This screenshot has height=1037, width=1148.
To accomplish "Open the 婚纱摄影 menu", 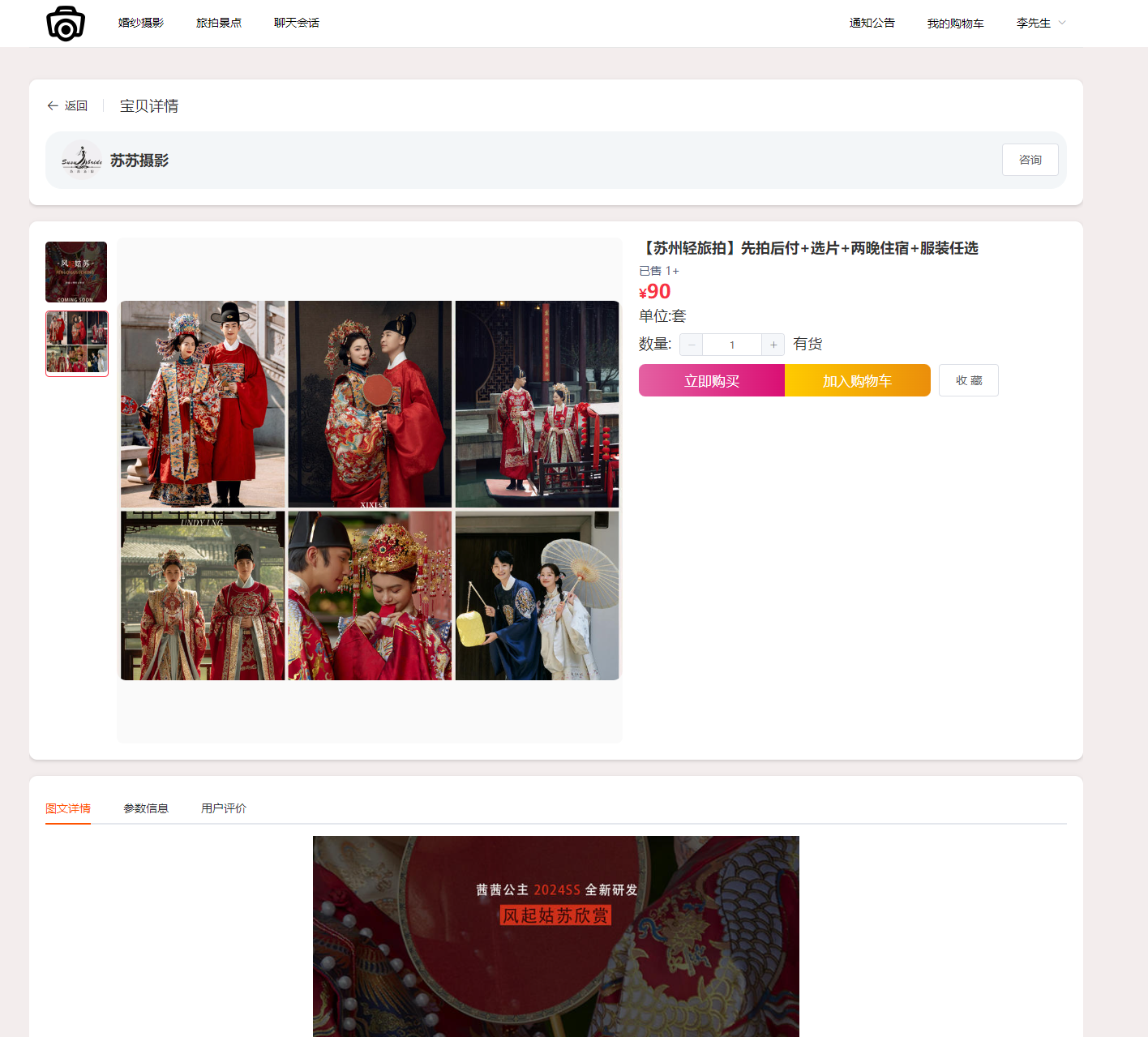I will coord(141,23).
